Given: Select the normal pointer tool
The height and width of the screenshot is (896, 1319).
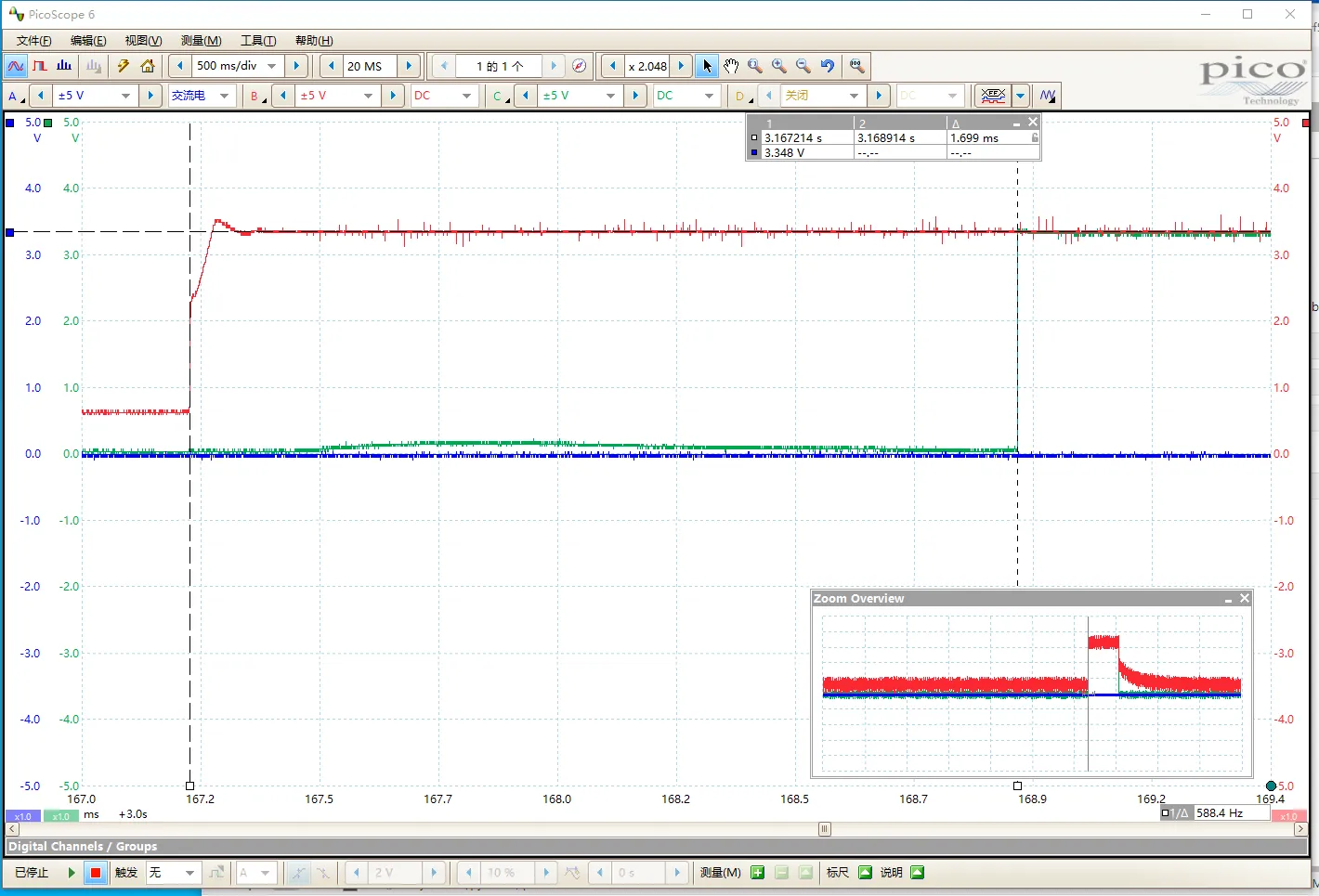Looking at the screenshot, I should pyautogui.click(x=707, y=66).
